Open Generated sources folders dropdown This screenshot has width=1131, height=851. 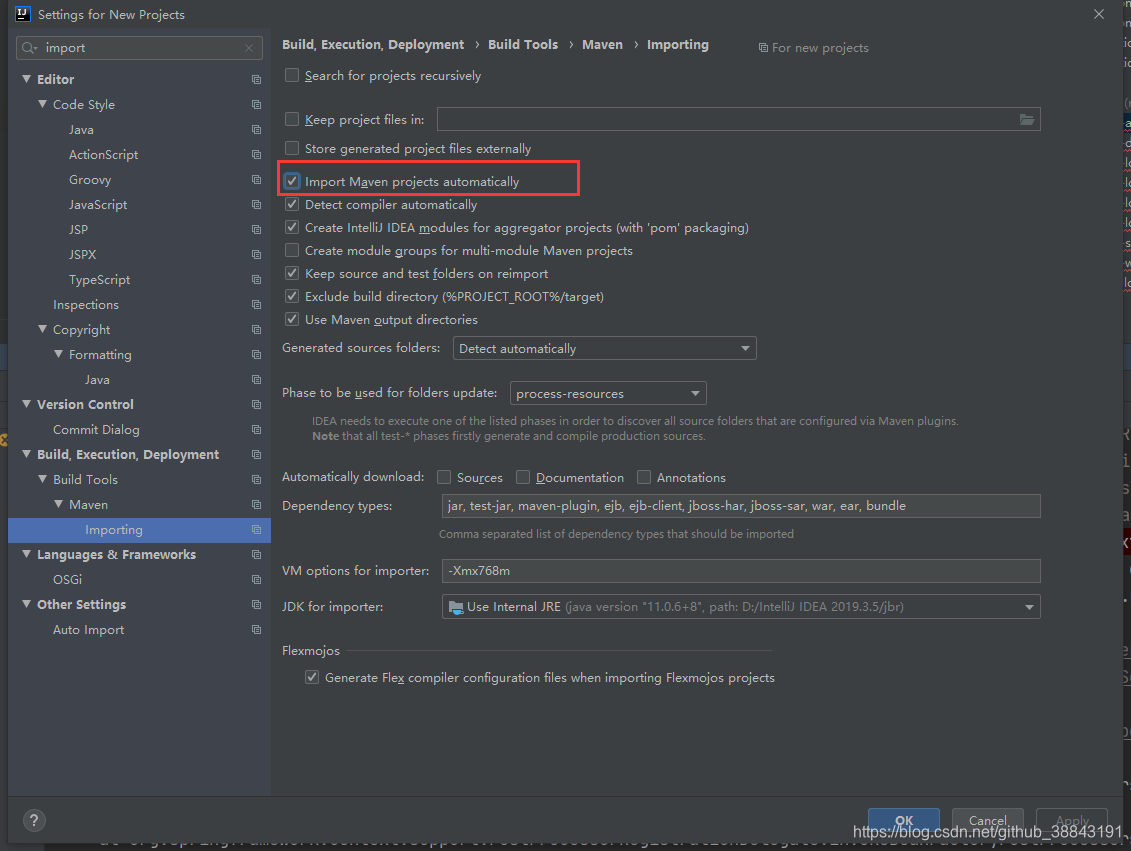[x=604, y=348]
